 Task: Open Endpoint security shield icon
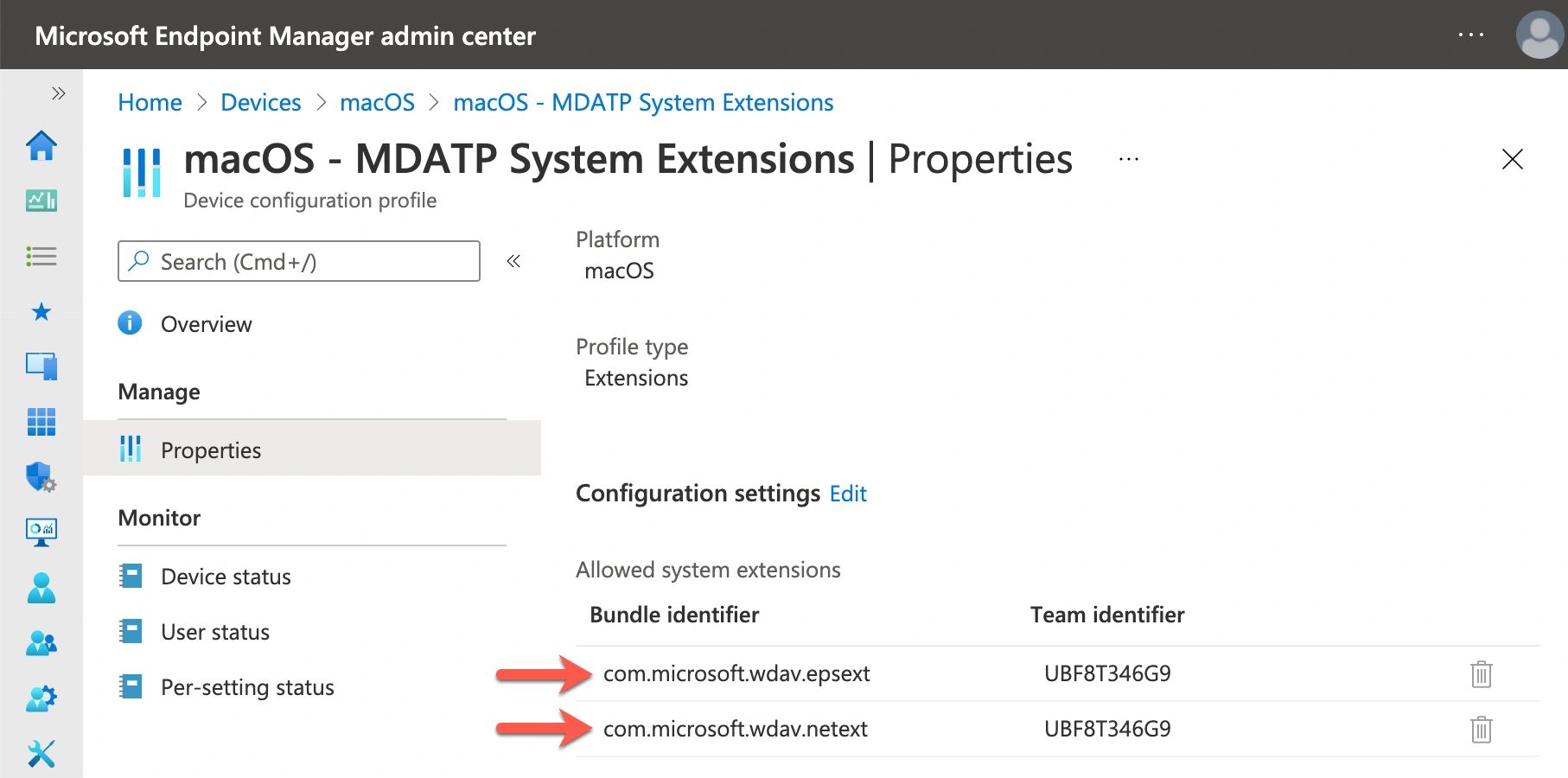tap(41, 476)
